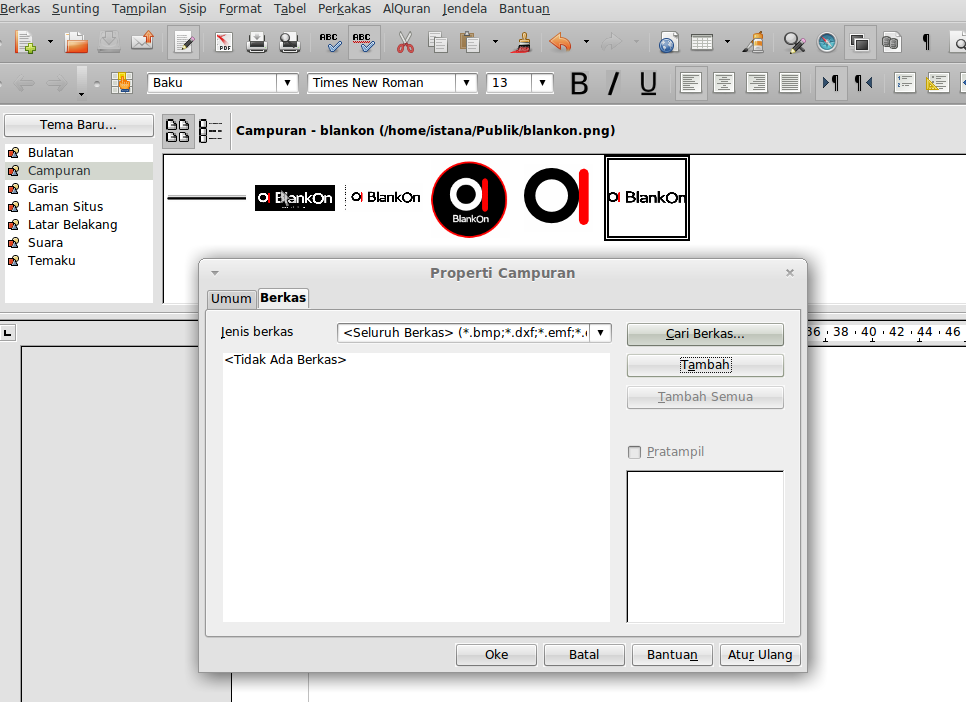966x702 pixels.
Task: Cancel with the Batal button
Action: click(x=584, y=655)
